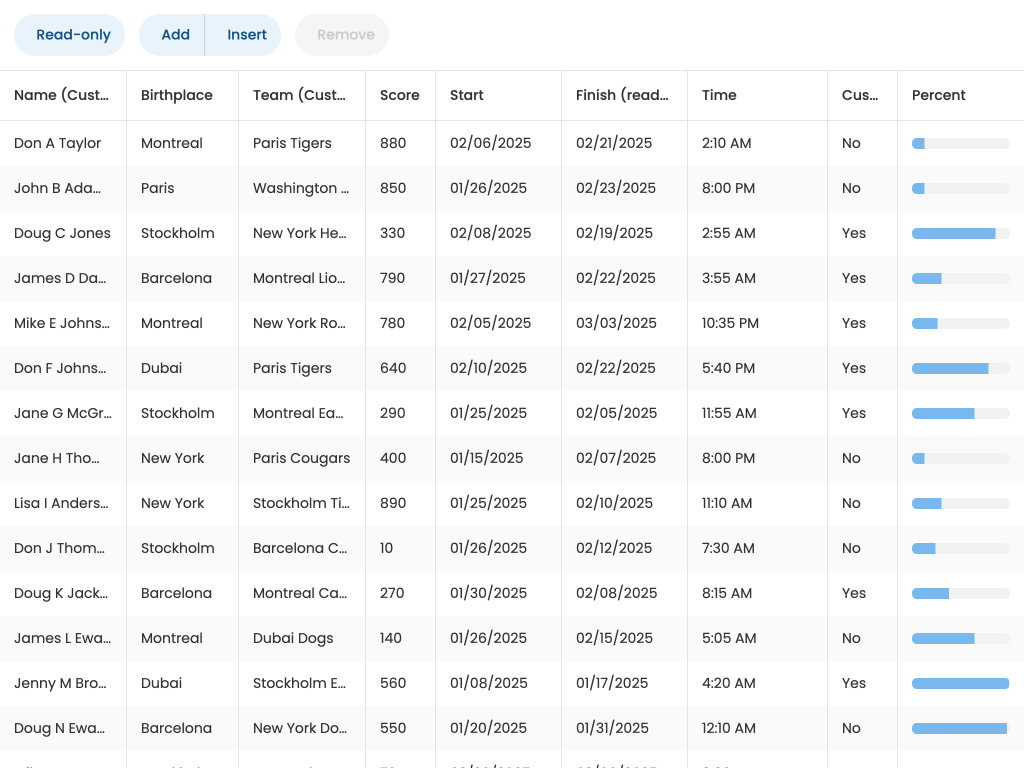Toggle the No custom cell for Don A Taylor
1024x768 pixels.
tap(851, 143)
